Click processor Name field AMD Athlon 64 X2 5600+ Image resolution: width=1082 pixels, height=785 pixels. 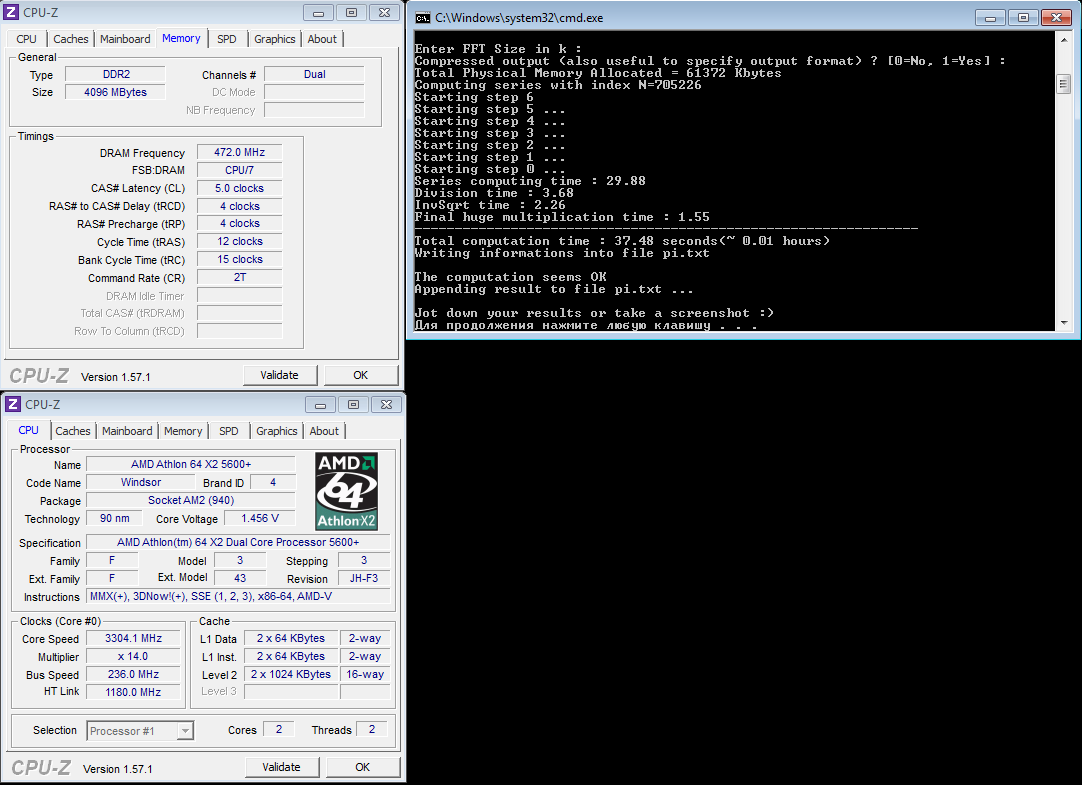coord(191,464)
